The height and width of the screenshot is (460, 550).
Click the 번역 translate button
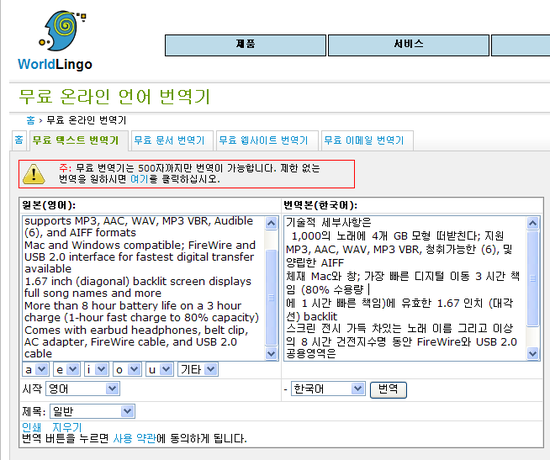click(388, 390)
